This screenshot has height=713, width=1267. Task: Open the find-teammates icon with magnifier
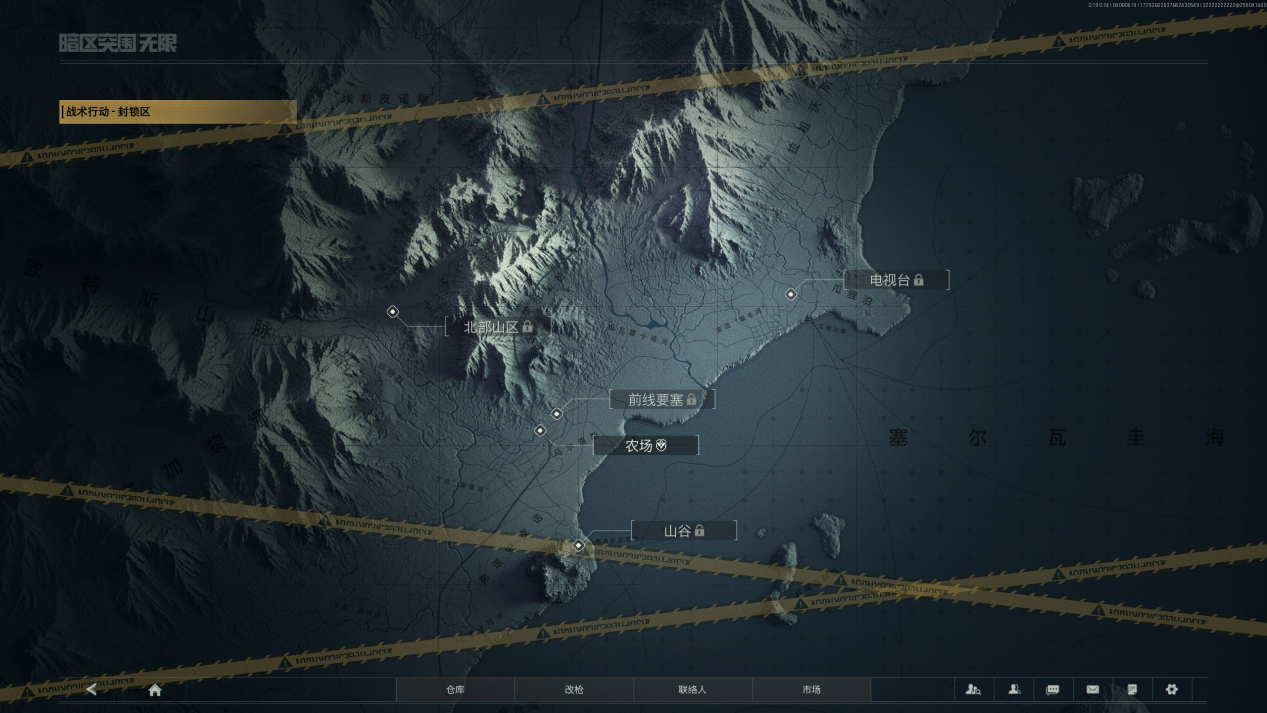[973, 689]
